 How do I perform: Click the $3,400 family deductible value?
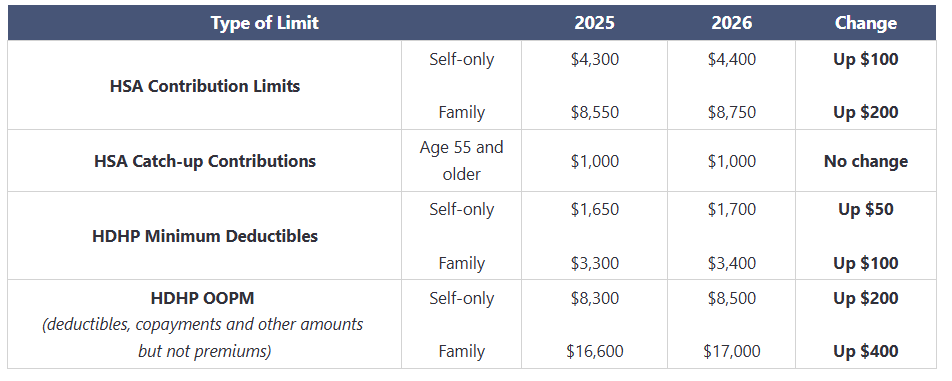pyautogui.click(x=732, y=263)
